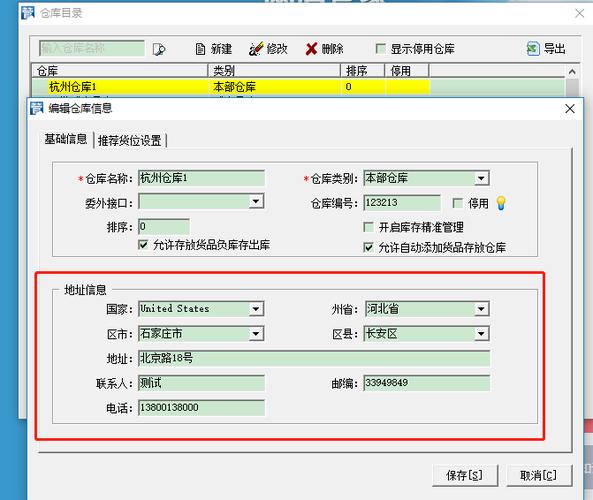593x500 pixels.
Task: Click the 联系人 input field
Action: coord(202,383)
